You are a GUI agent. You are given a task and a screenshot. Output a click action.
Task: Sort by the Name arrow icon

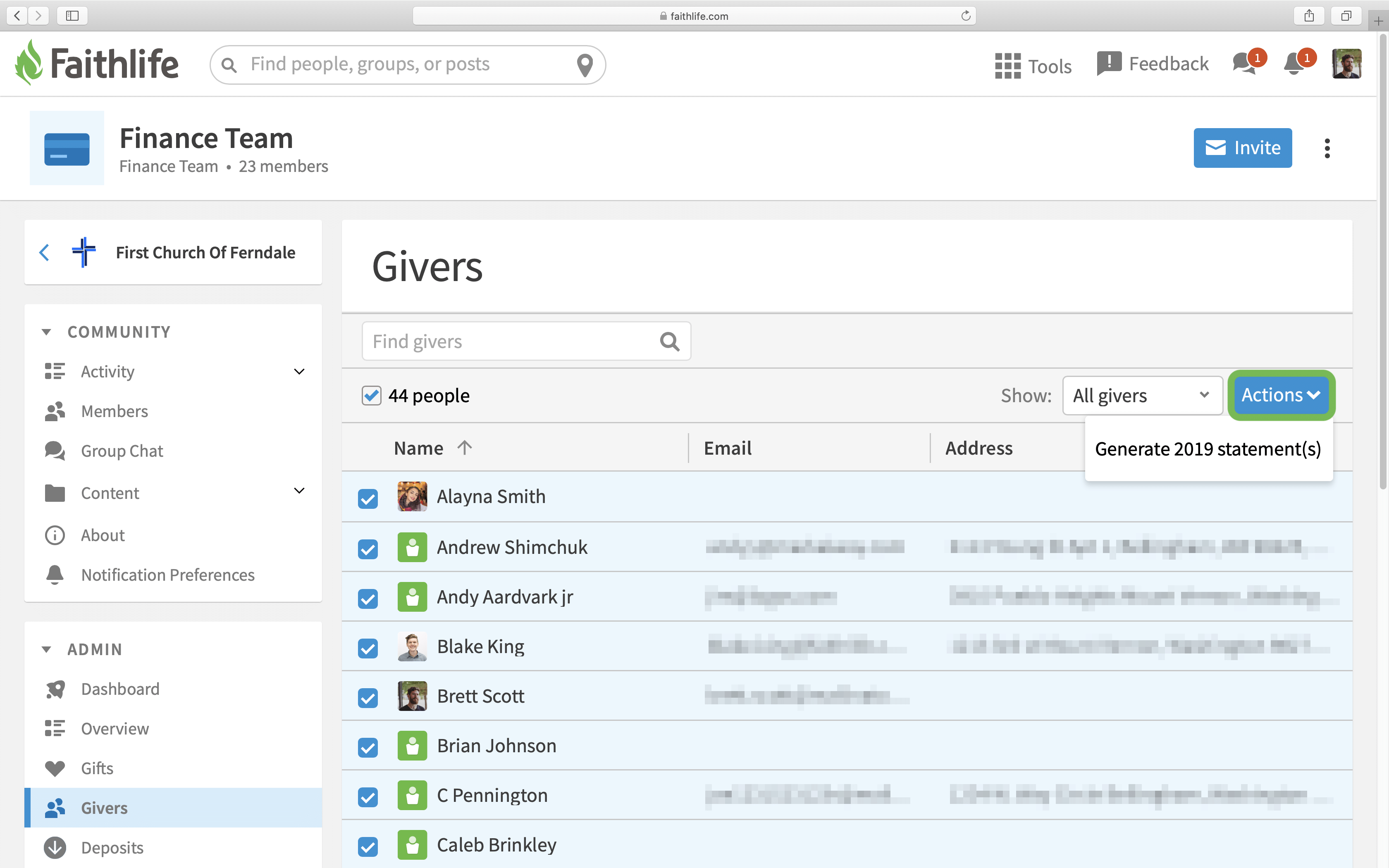pos(464,447)
